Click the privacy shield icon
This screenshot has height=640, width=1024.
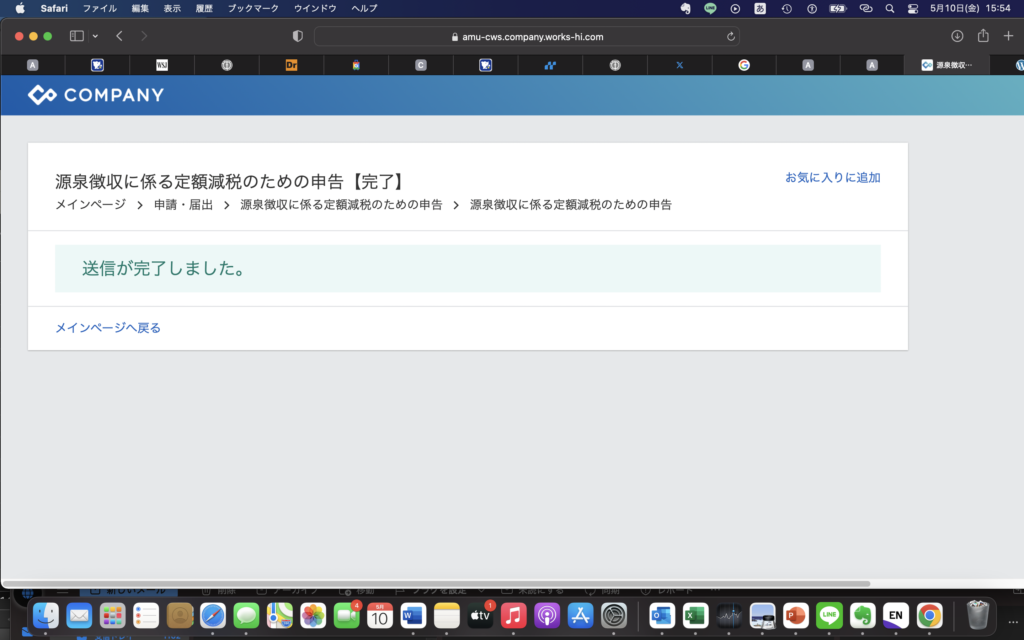point(297,36)
